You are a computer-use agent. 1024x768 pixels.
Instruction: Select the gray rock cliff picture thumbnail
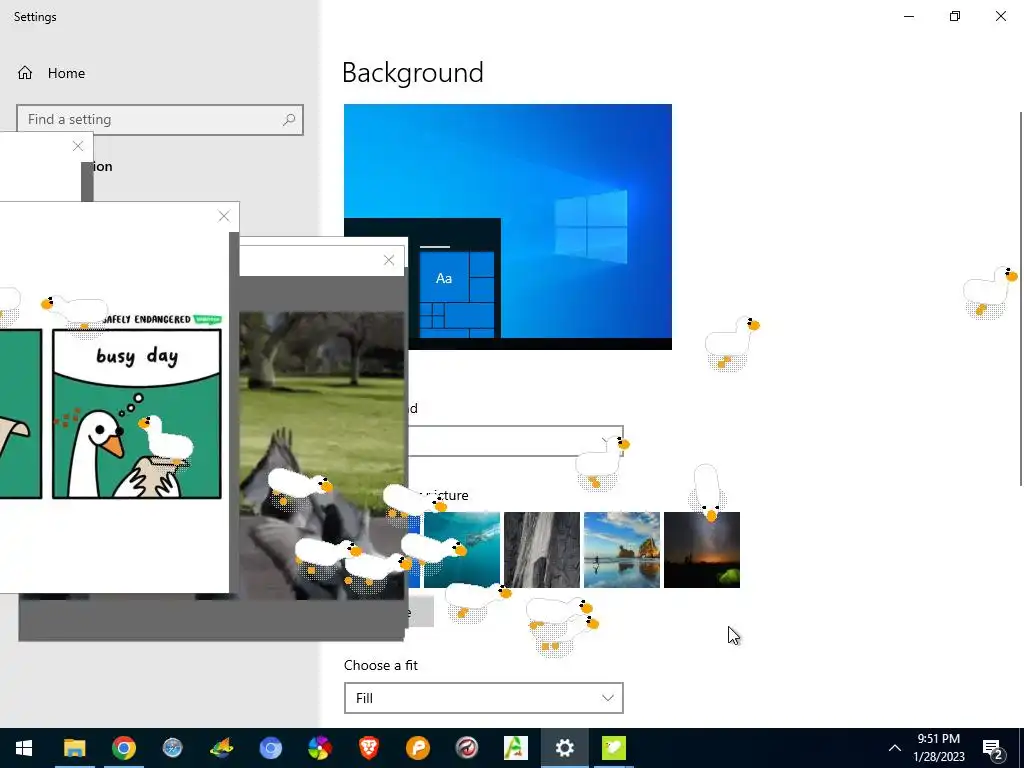(542, 550)
